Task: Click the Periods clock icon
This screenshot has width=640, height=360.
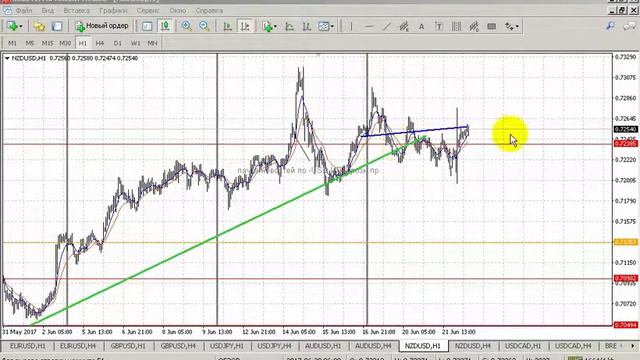Action: [x=289, y=26]
